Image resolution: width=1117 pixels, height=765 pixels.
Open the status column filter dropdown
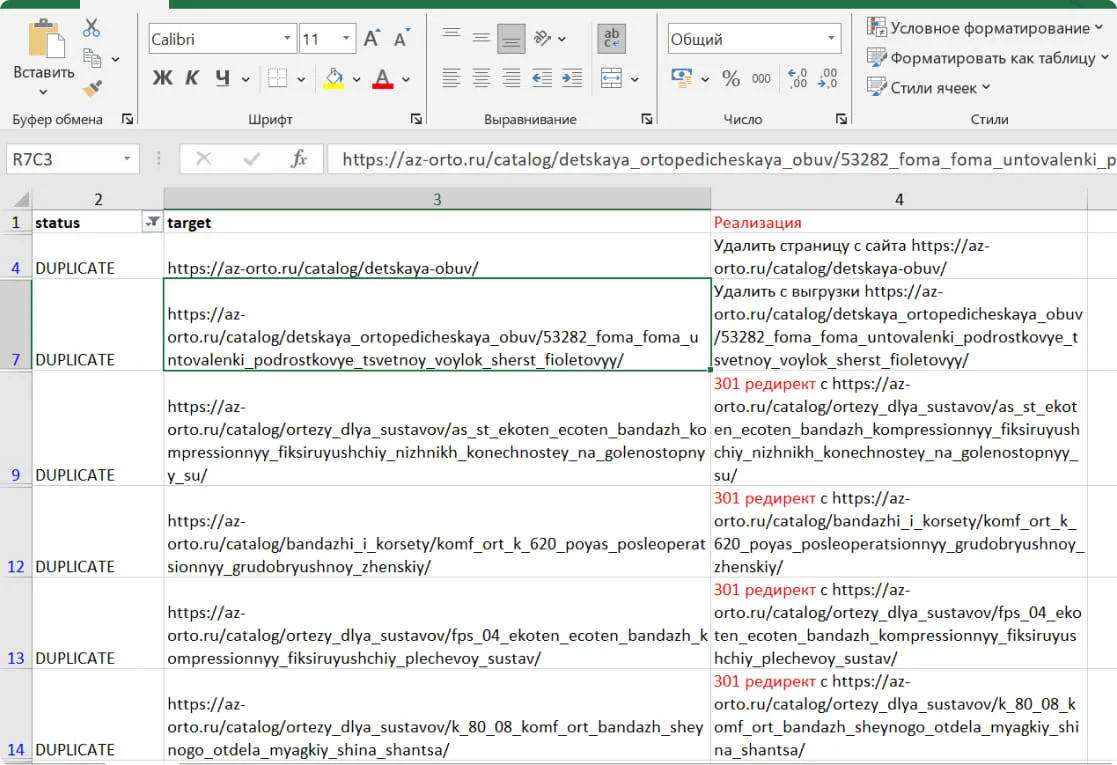(x=152, y=223)
